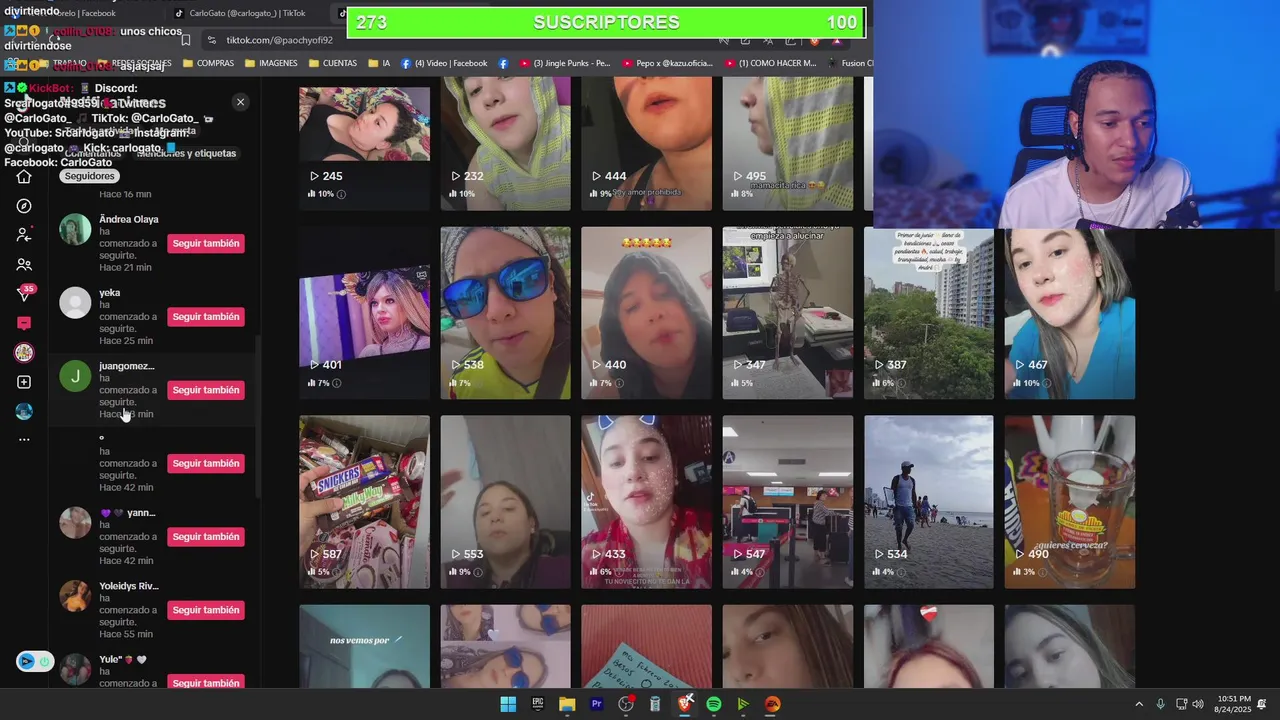1280x720 pixels.
Task: Open juangomez's green J avatar
Action: click(75, 376)
